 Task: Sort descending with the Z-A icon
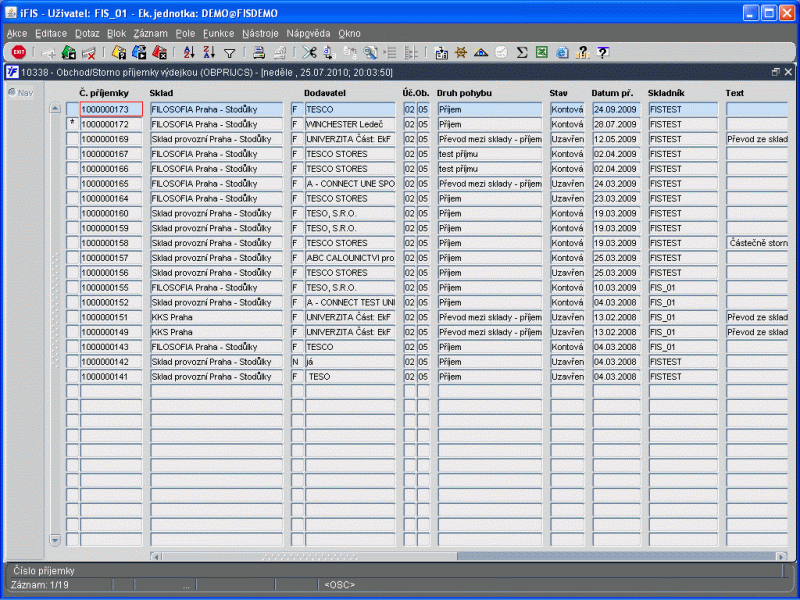pos(209,52)
